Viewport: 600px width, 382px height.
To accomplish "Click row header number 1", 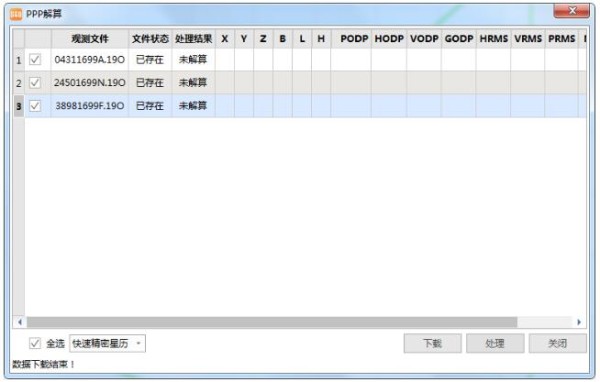I will [x=19, y=60].
